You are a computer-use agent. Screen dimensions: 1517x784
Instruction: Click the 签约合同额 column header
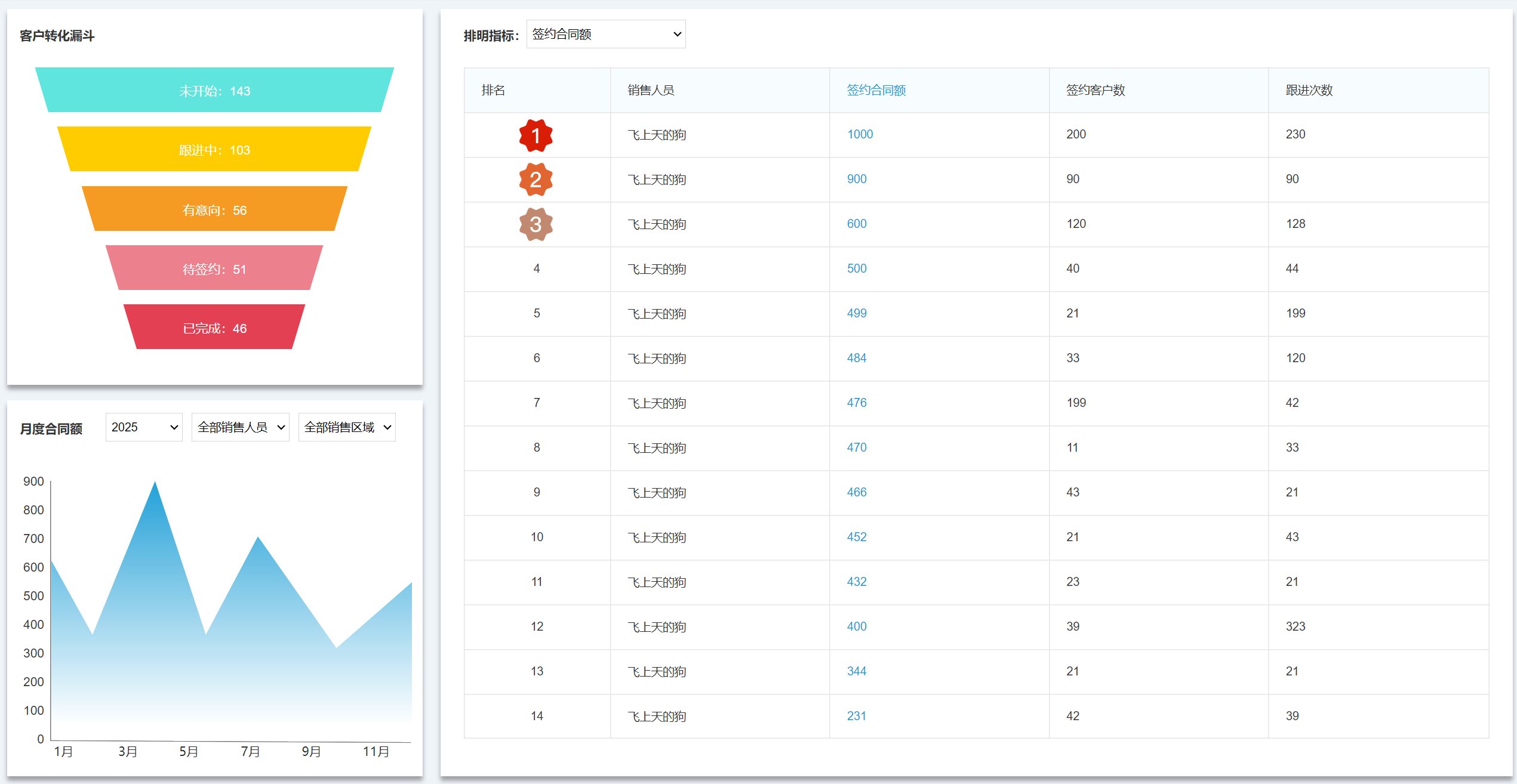click(x=876, y=90)
